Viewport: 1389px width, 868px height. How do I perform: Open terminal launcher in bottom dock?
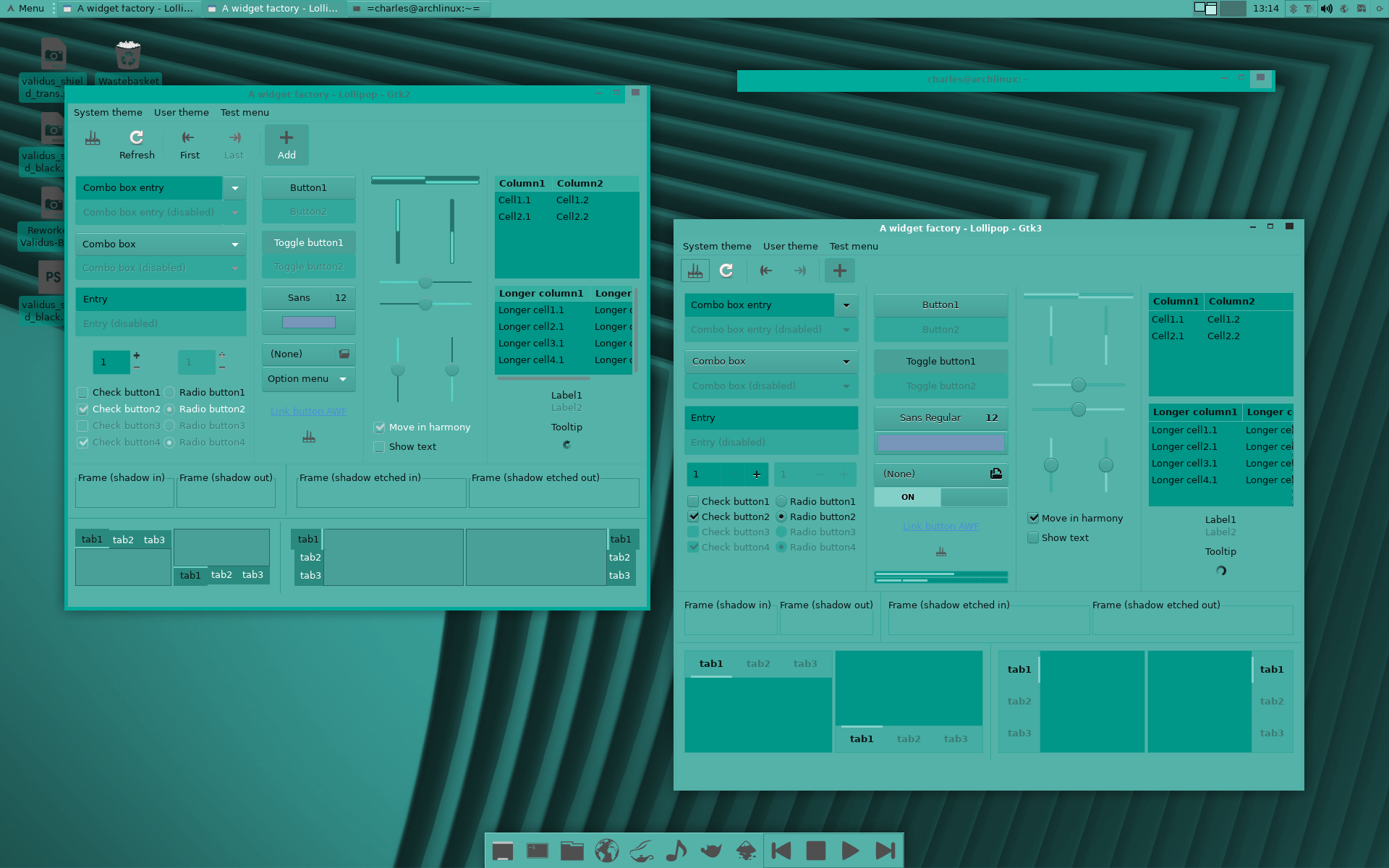(538, 851)
